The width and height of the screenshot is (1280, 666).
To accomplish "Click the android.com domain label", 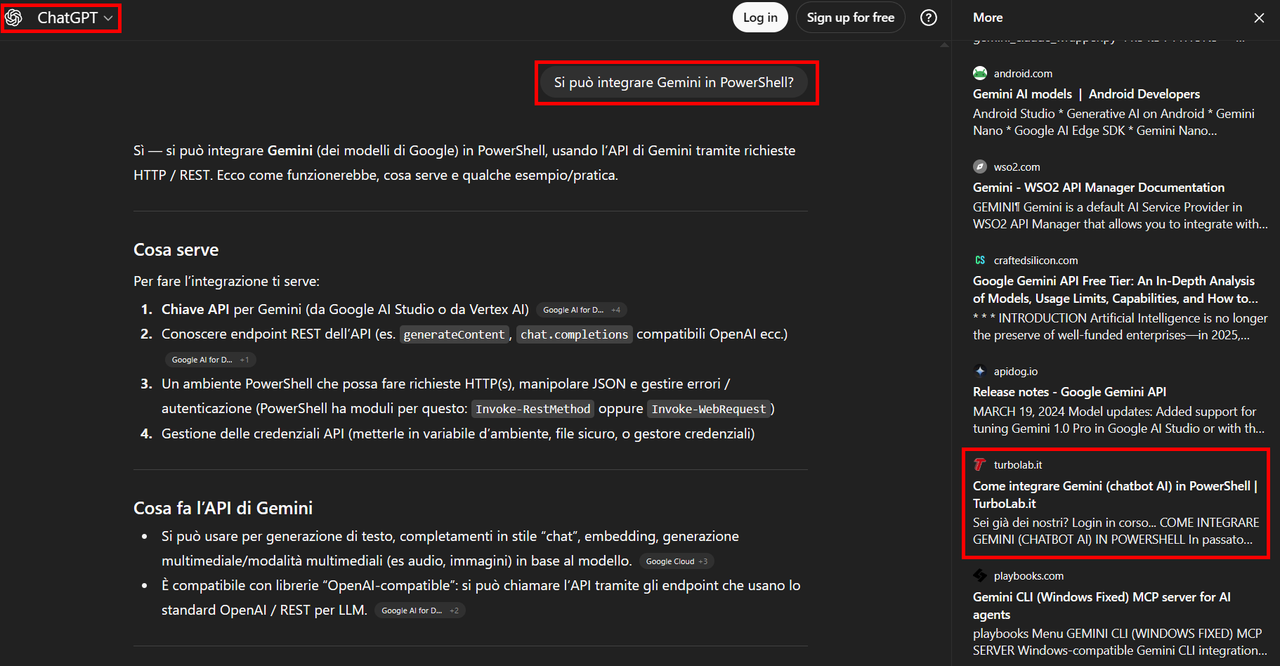I will (x=1023, y=74).
